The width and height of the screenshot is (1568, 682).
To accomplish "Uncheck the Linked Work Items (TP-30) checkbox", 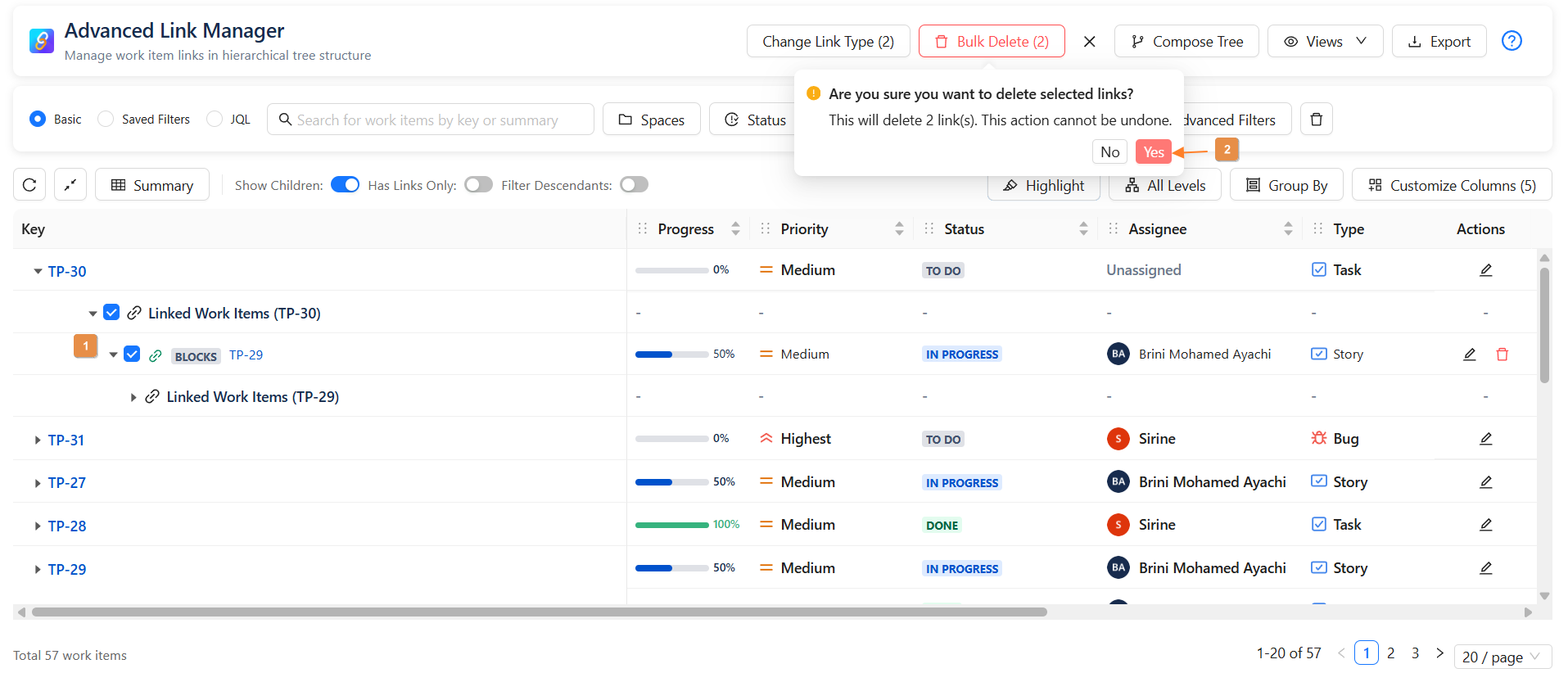I will point(112,313).
